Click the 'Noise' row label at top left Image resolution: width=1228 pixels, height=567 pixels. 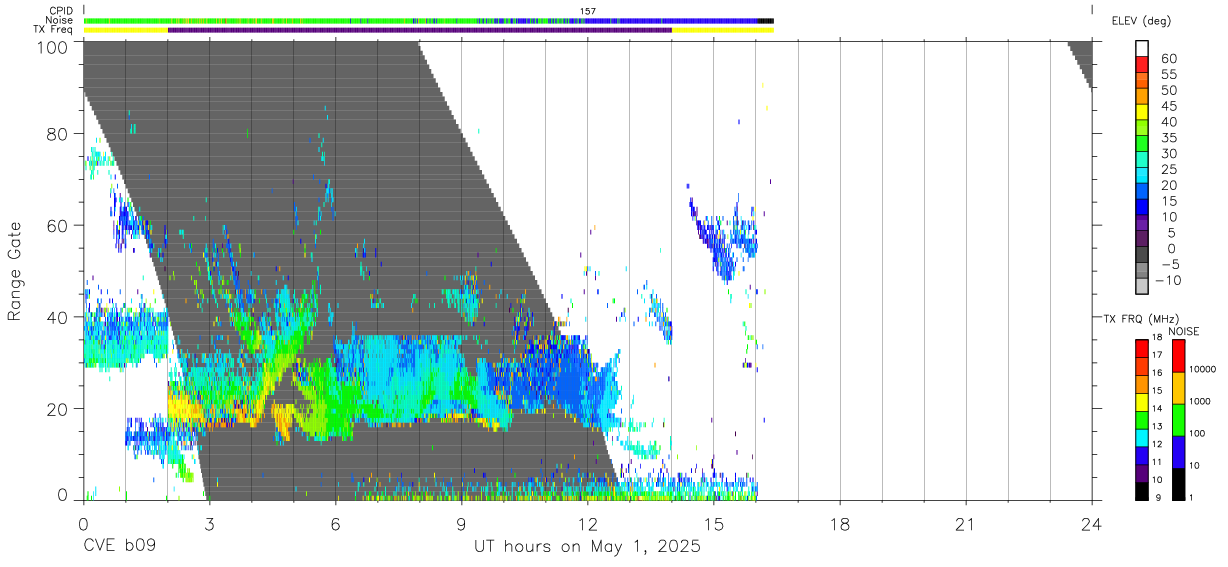tap(58, 20)
